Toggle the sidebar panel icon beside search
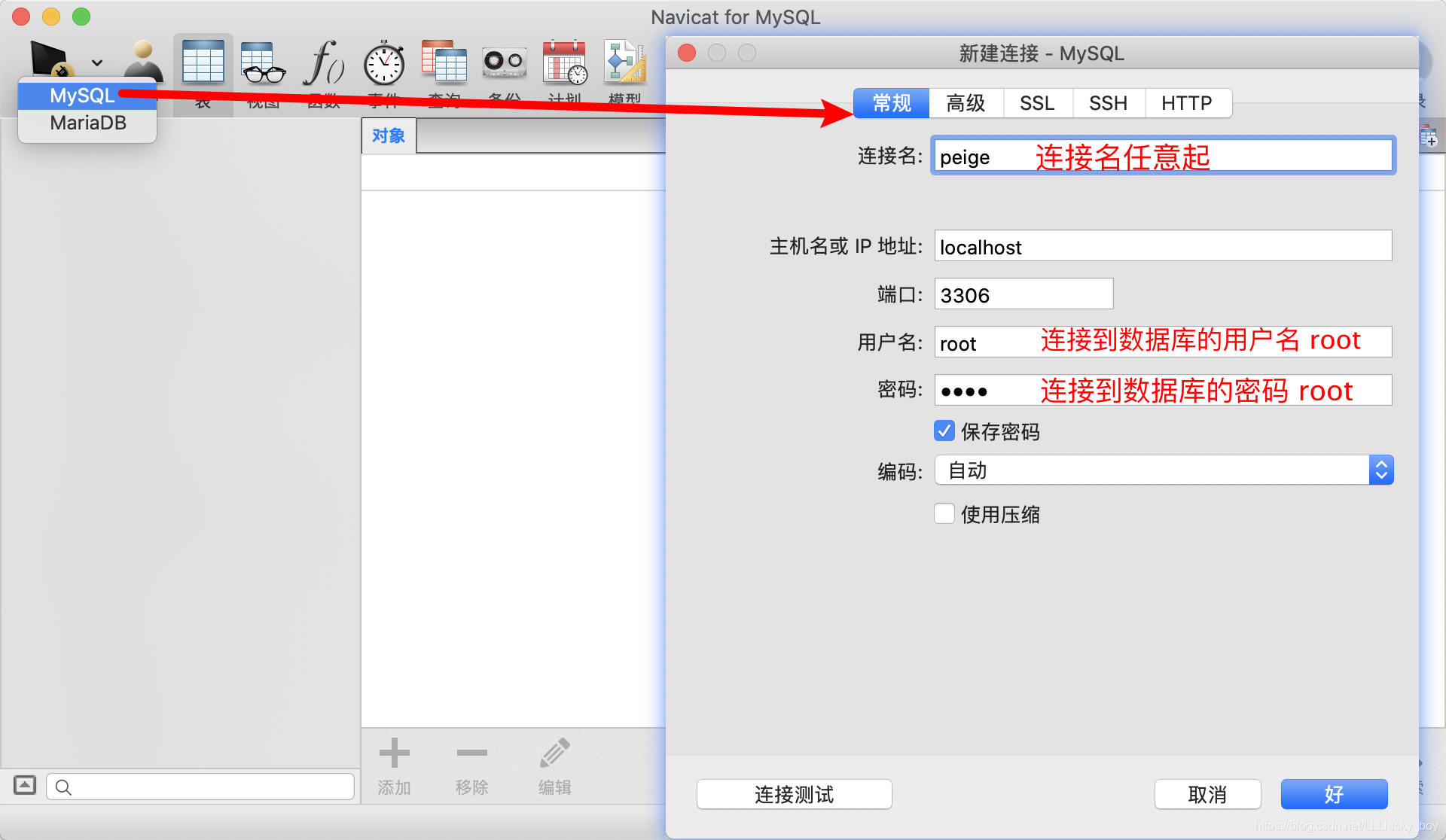 pyautogui.click(x=25, y=786)
